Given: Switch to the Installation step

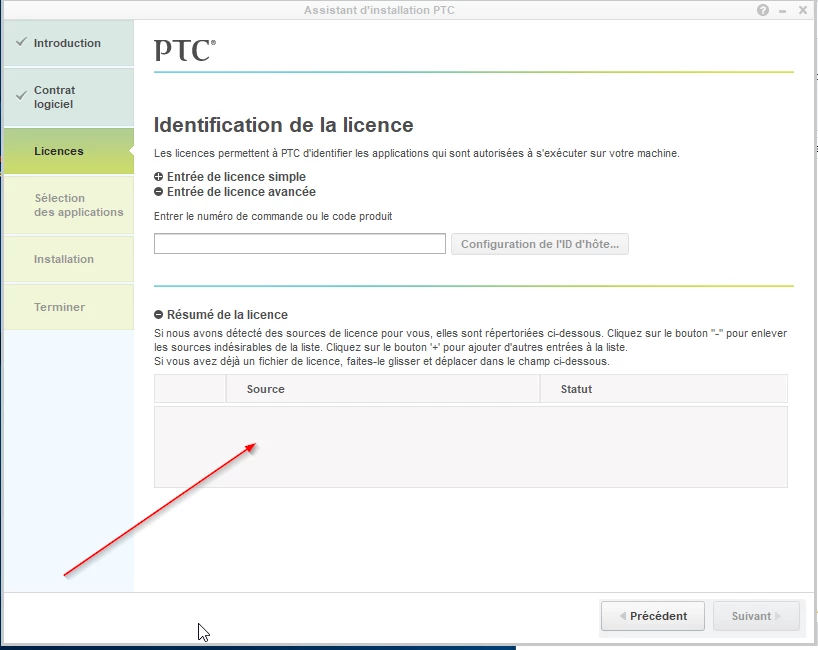Looking at the screenshot, I should (x=69, y=259).
